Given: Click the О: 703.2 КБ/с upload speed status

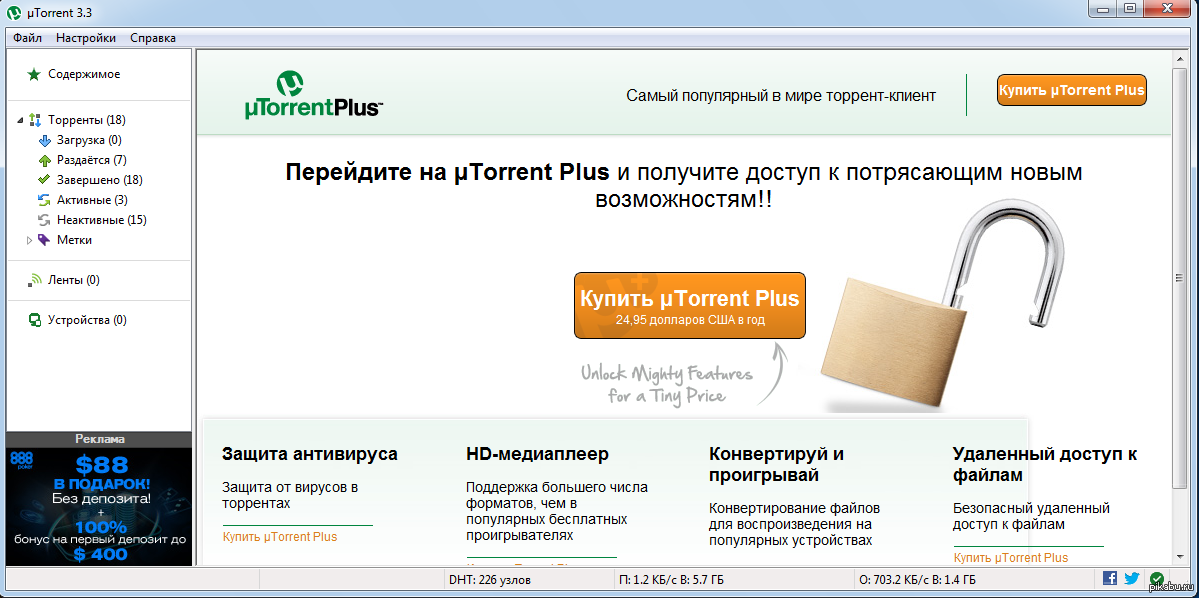Looking at the screenshot, I should (917, 580).
